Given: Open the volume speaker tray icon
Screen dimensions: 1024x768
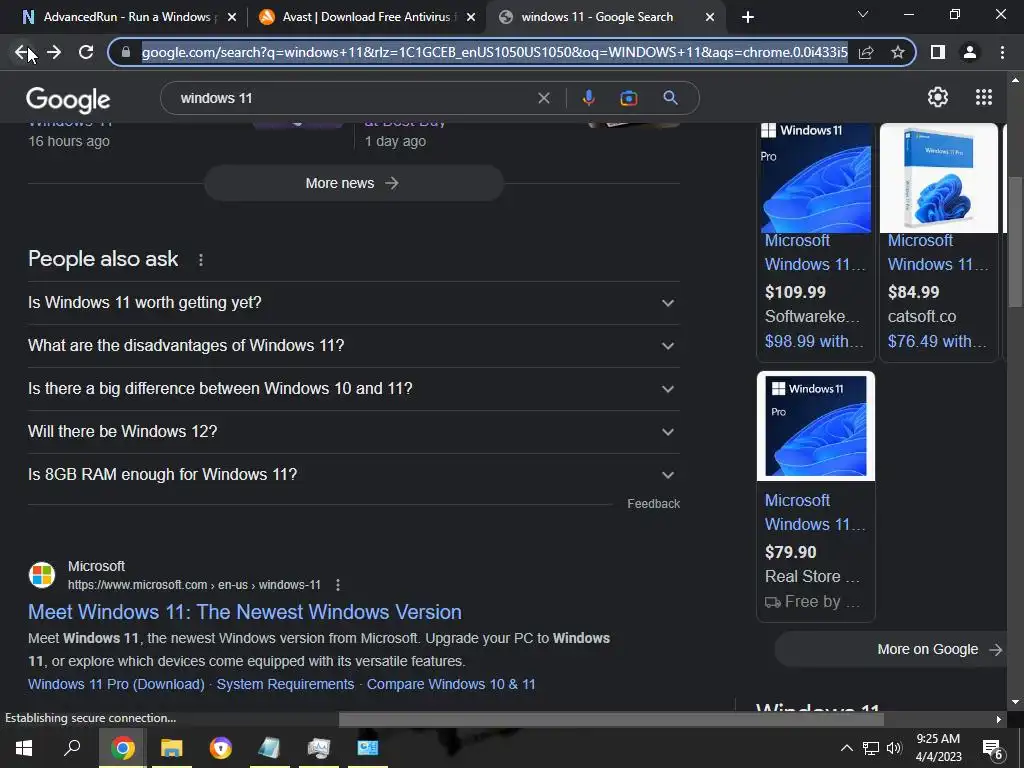Looking at the screenshot, I should click(x=895, y=748).
